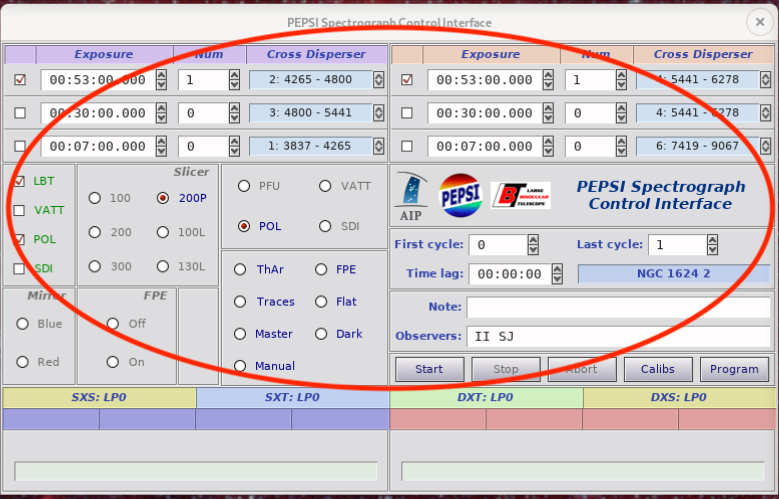Screen dimensions: 779x499
Task: Click the Start button
Action: point(429,369)
